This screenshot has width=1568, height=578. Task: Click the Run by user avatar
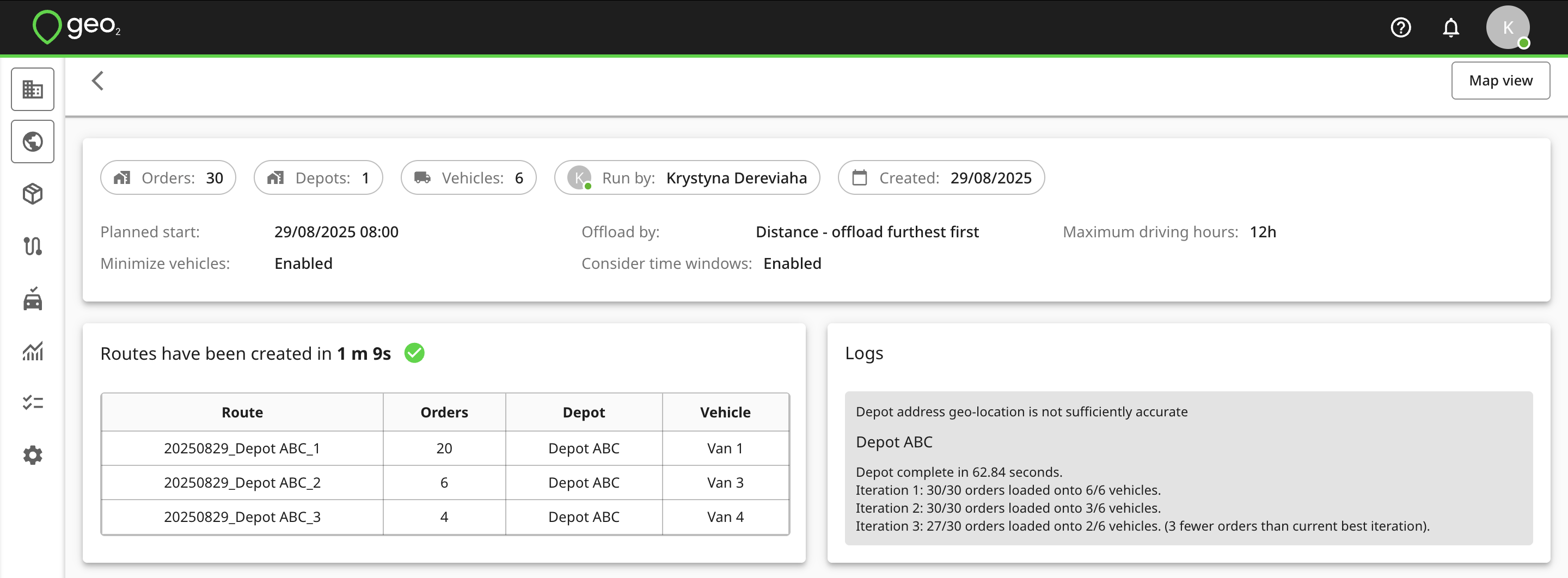579,177
